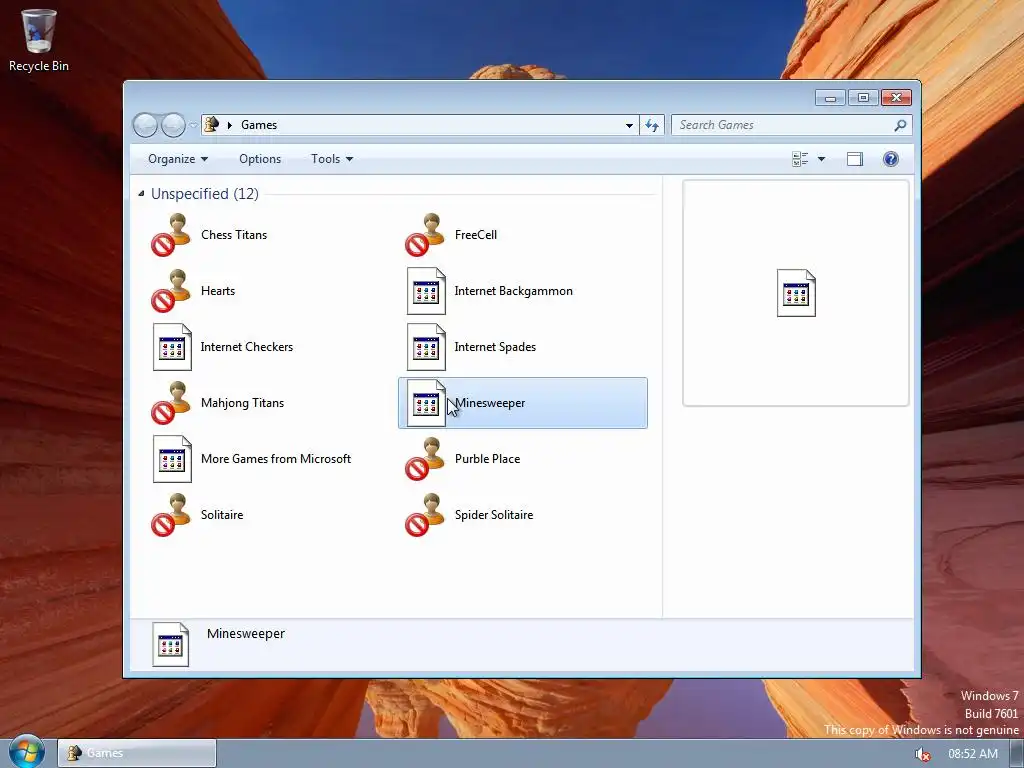Click the details pane Minesweeper icon
Viewport: 1024px width, 768px height.
click(x=170, y=645)
